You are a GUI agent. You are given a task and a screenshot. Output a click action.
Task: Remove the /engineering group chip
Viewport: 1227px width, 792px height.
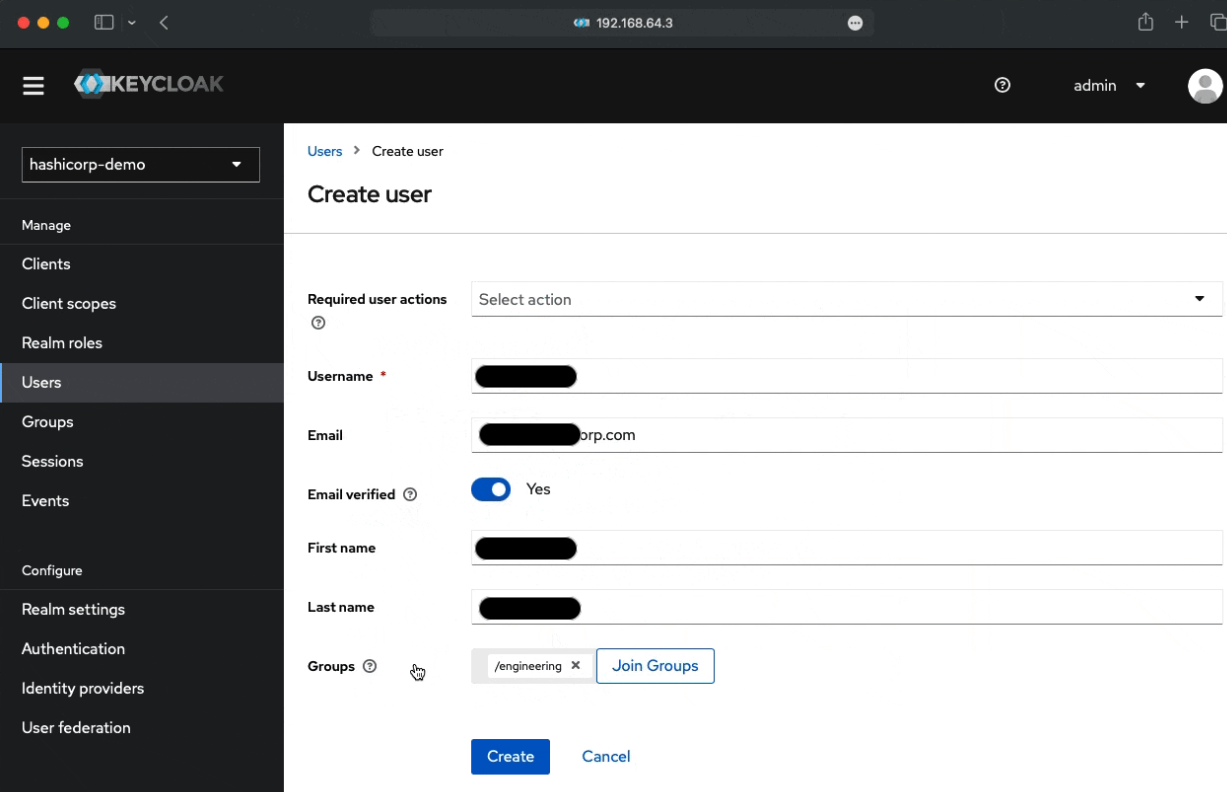tap(575, 666)
